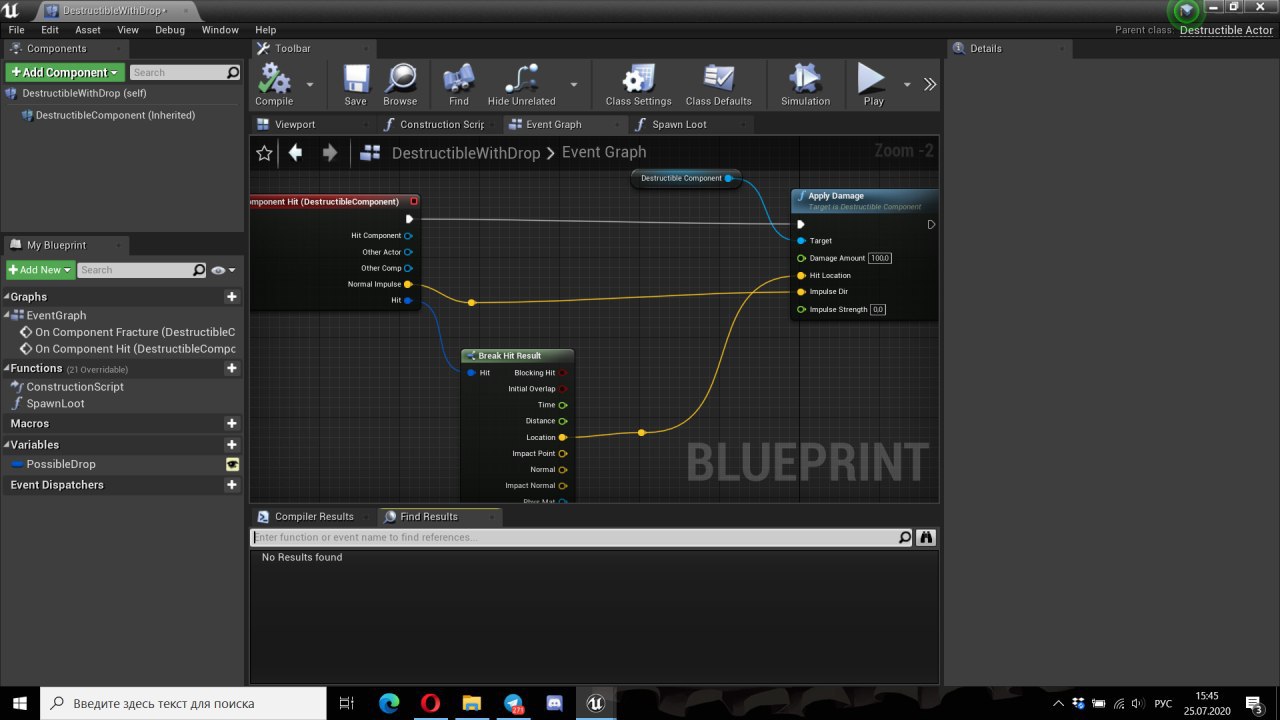Viewport: 1280px width, 720px height.
Task: Open Discord from taskbar
Action: coord(554,703)
